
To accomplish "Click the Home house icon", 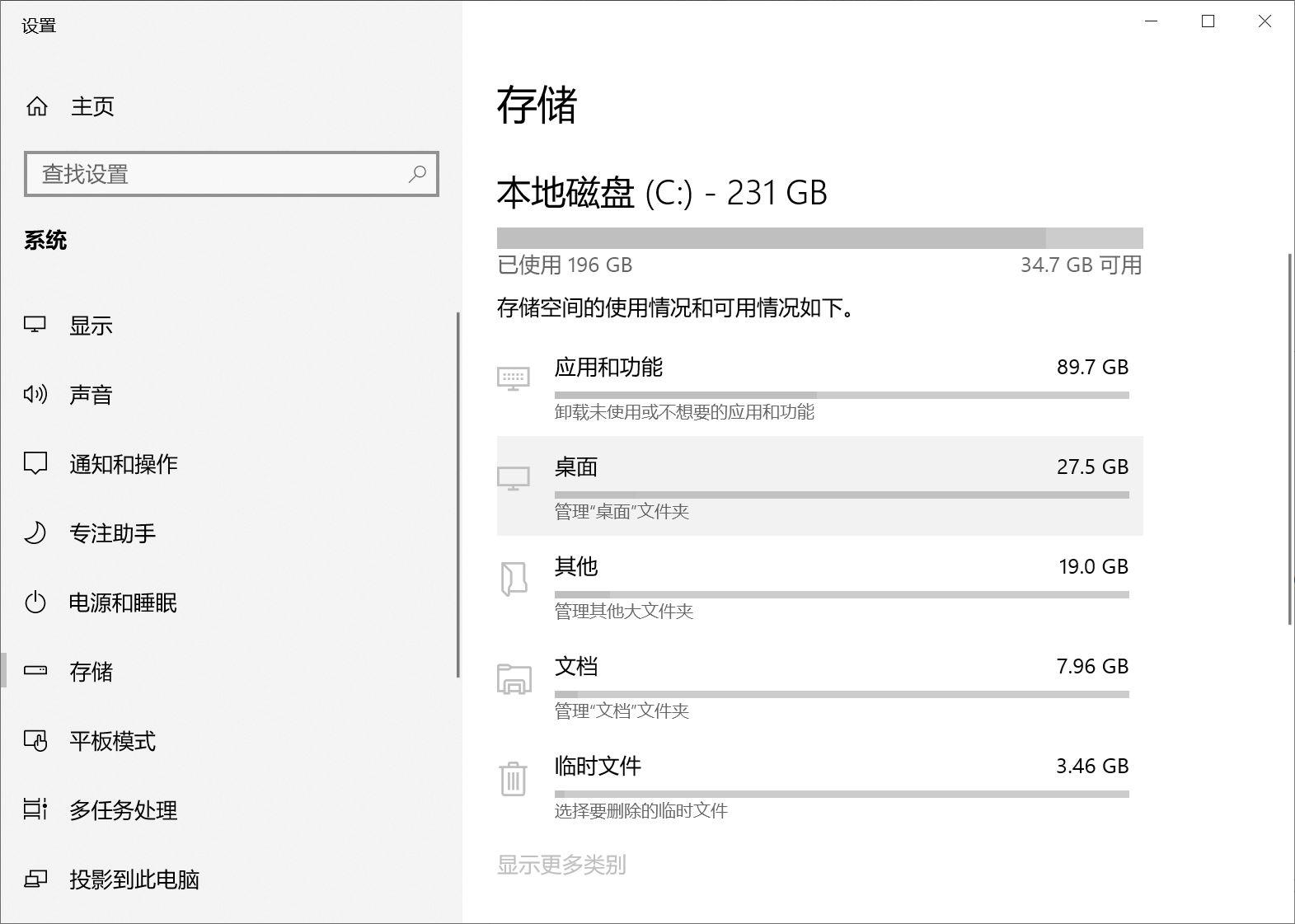I will coord(37,106).
